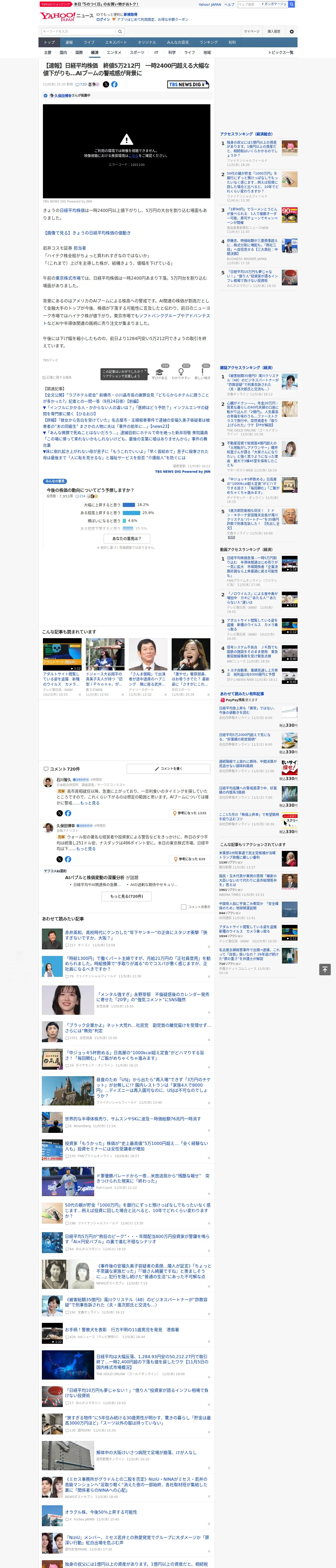Switch to the ライブ top tab
The height and width of the screenshot is (1568, 336).
(89, 43)
